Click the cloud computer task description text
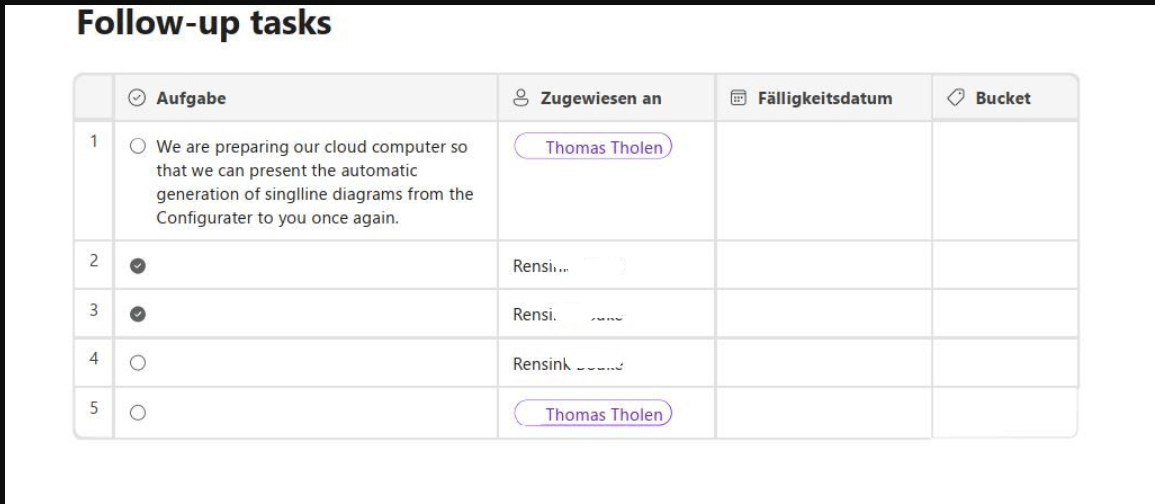1155x504 pixels. click(314, 183)
